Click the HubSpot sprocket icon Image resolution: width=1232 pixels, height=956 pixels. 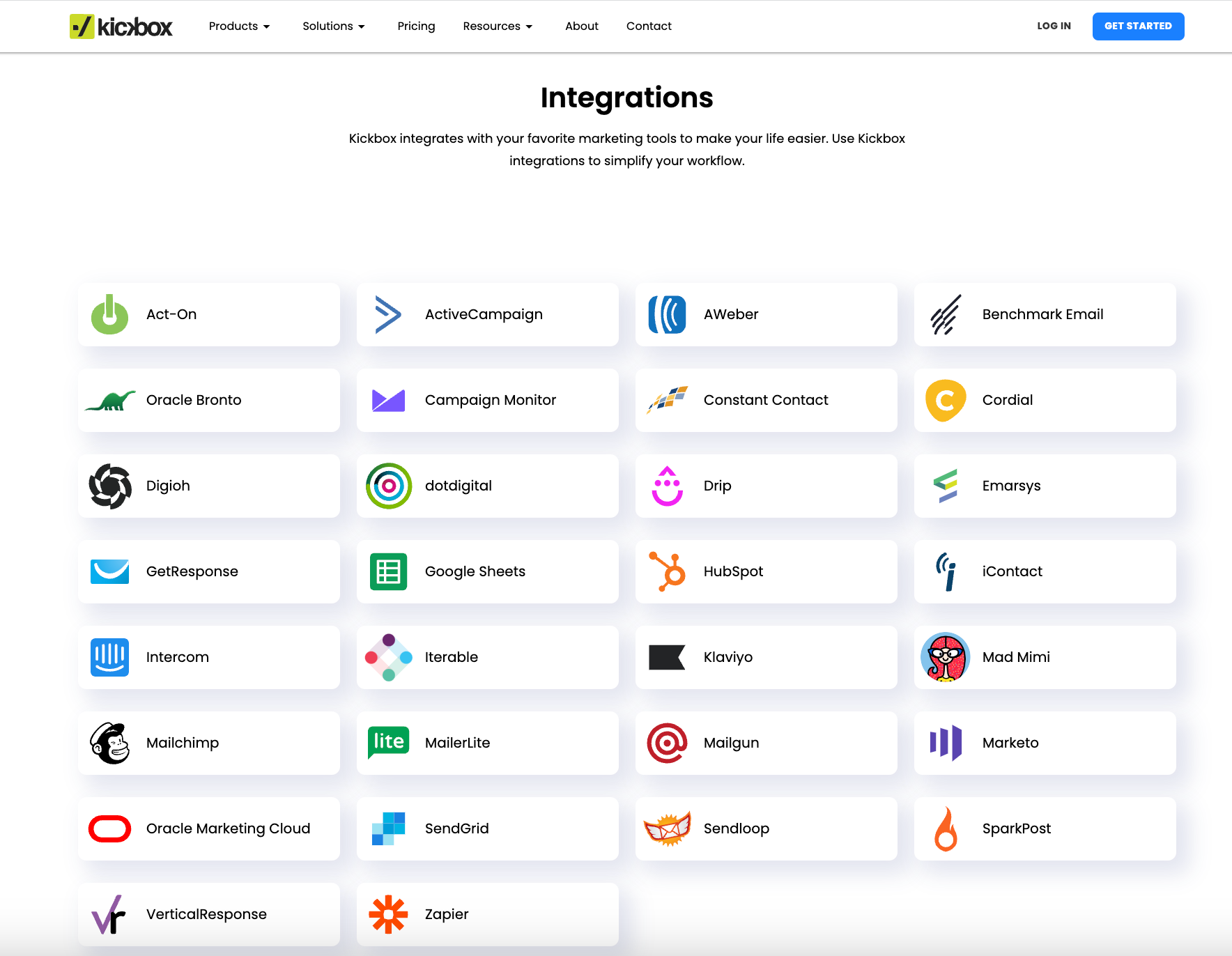point(668,571)
